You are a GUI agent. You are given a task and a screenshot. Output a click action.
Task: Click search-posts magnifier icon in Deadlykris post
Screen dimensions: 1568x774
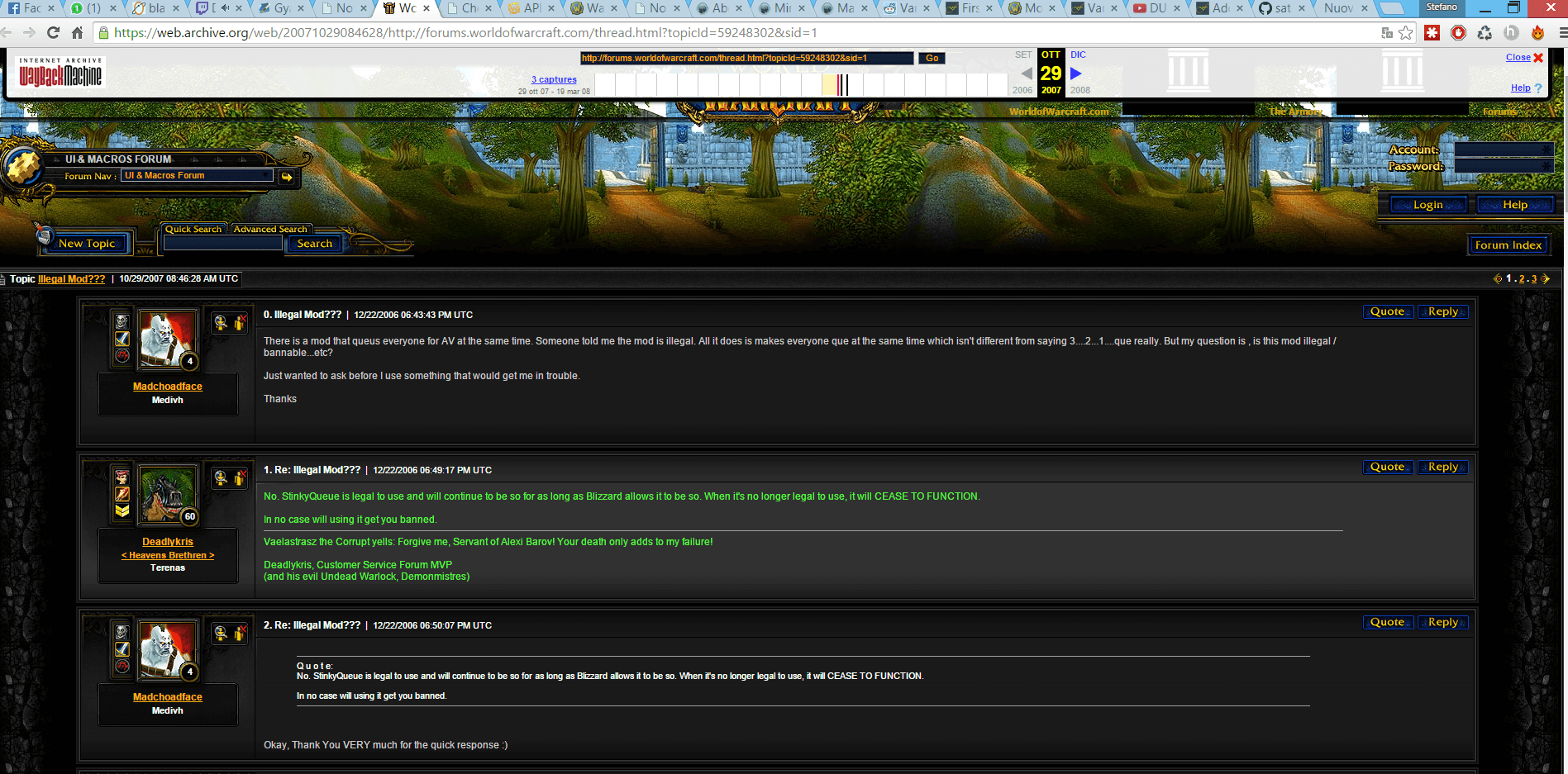point(221,478)
